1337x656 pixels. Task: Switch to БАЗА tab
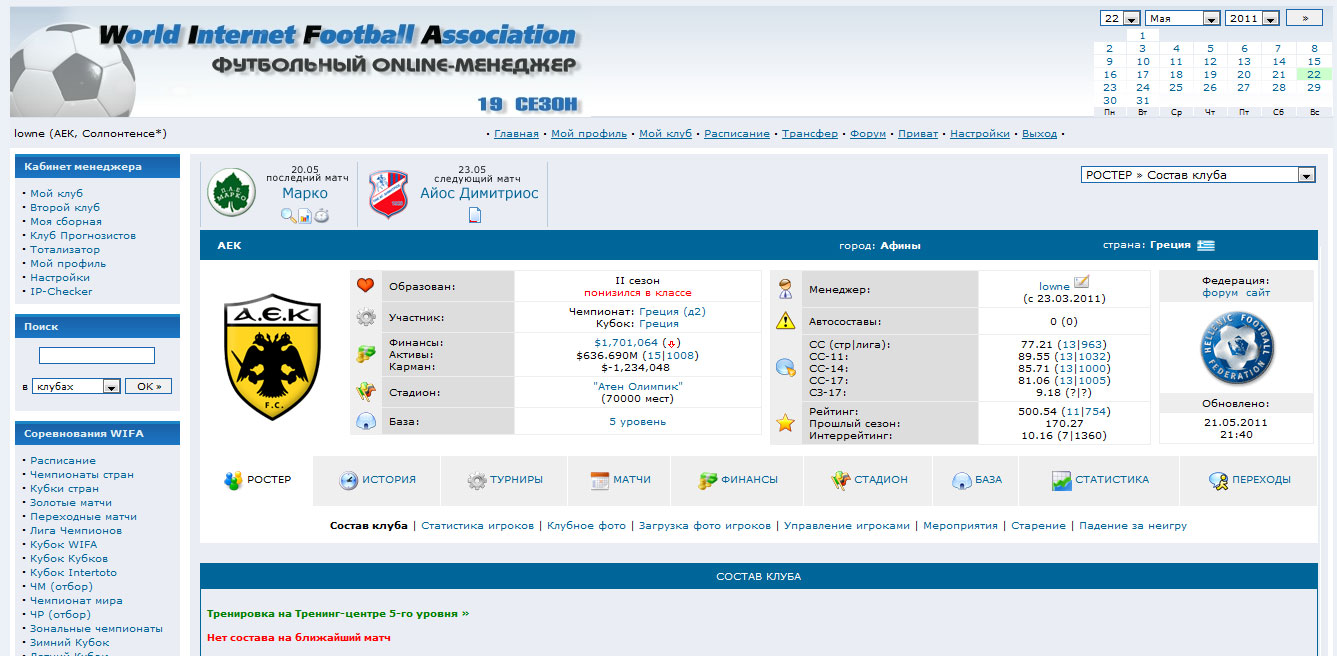pyautogui.click(x=976, y=480)
